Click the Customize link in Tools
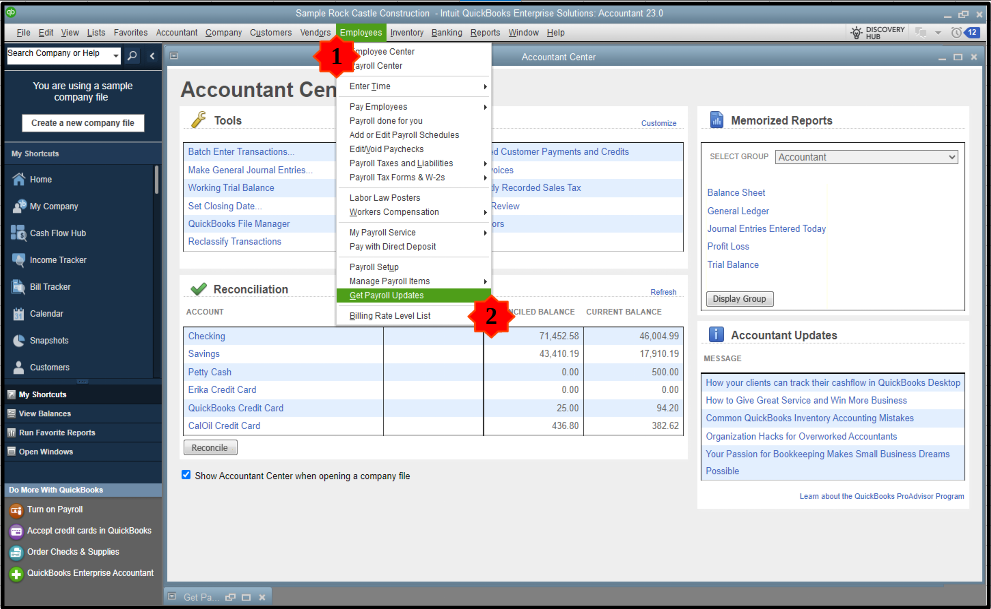Image resolution: width=991 pixels, height=609 pixels. [x=659, y=123]
